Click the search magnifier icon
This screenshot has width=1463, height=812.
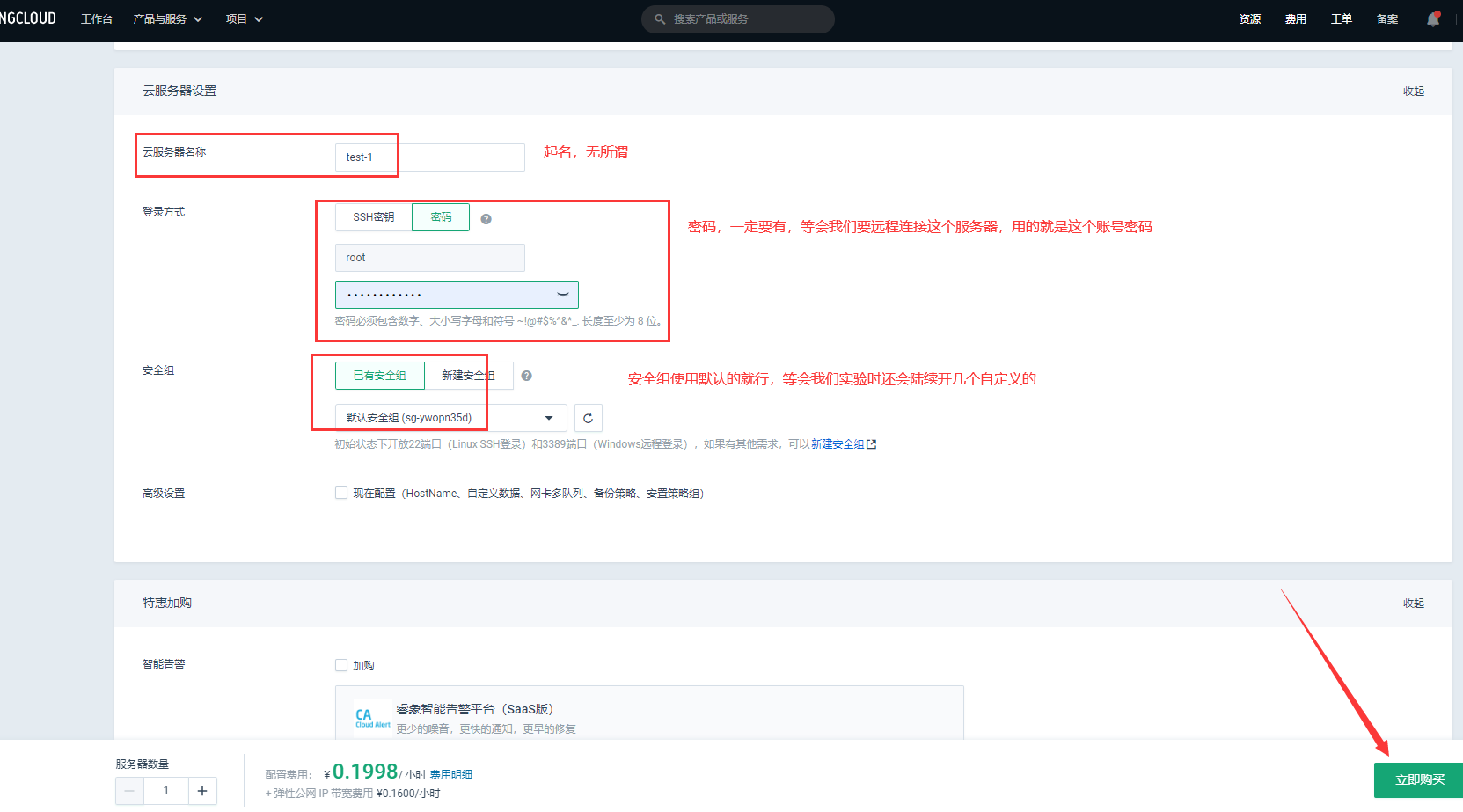point(660,19)
